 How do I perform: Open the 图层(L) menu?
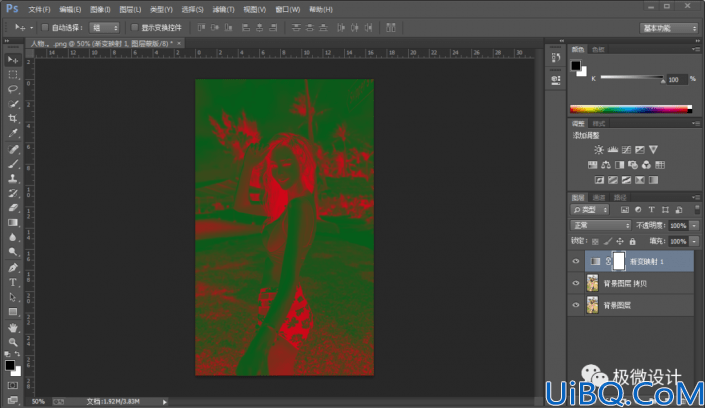click(x=130, y=9)
